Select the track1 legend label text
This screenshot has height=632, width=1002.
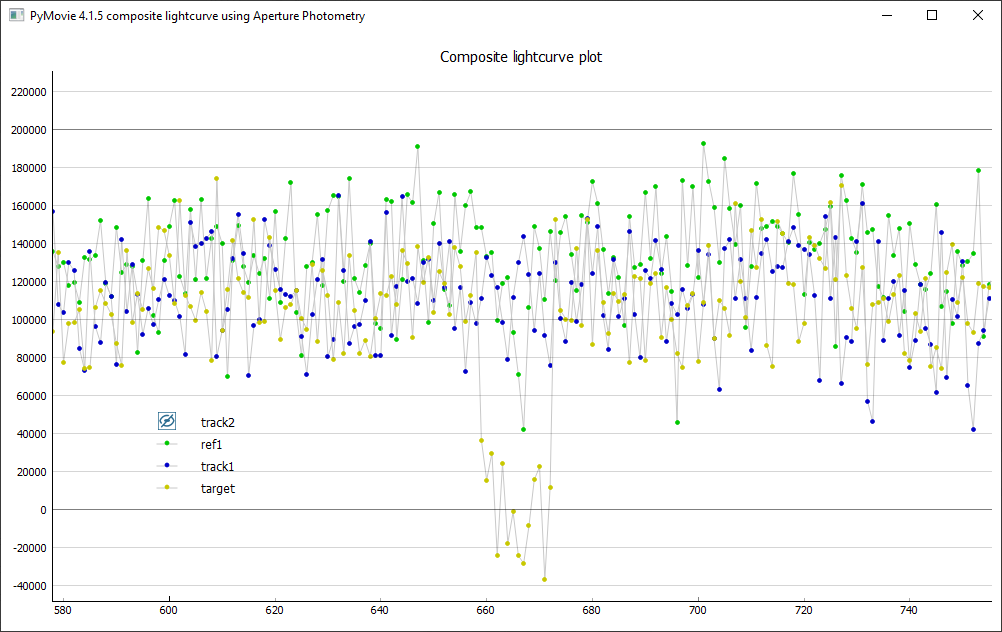pos(218,466)
